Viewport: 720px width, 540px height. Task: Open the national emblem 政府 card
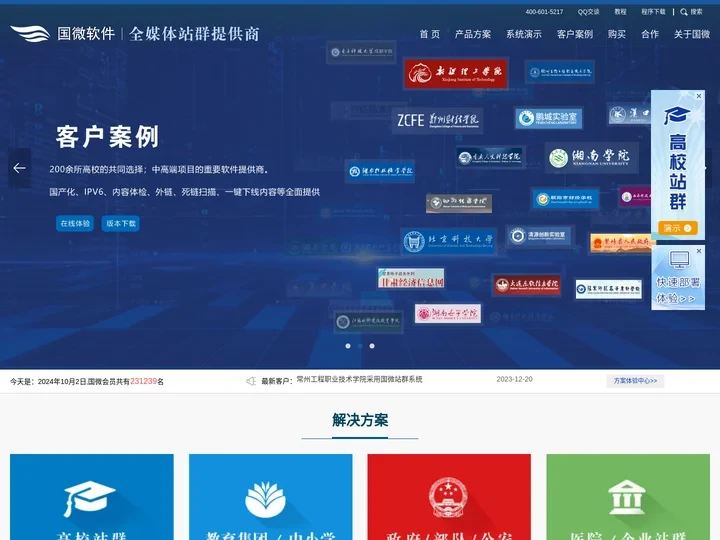tap(449, 497)
